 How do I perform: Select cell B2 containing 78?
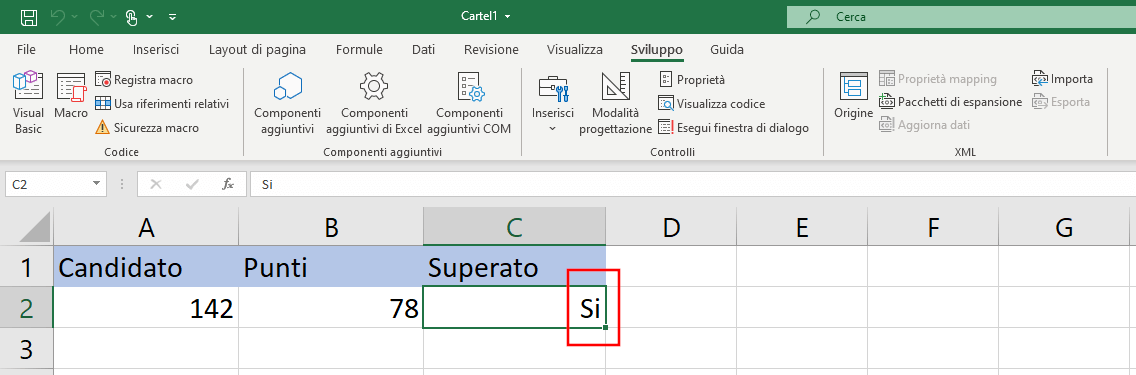[330, 308]
